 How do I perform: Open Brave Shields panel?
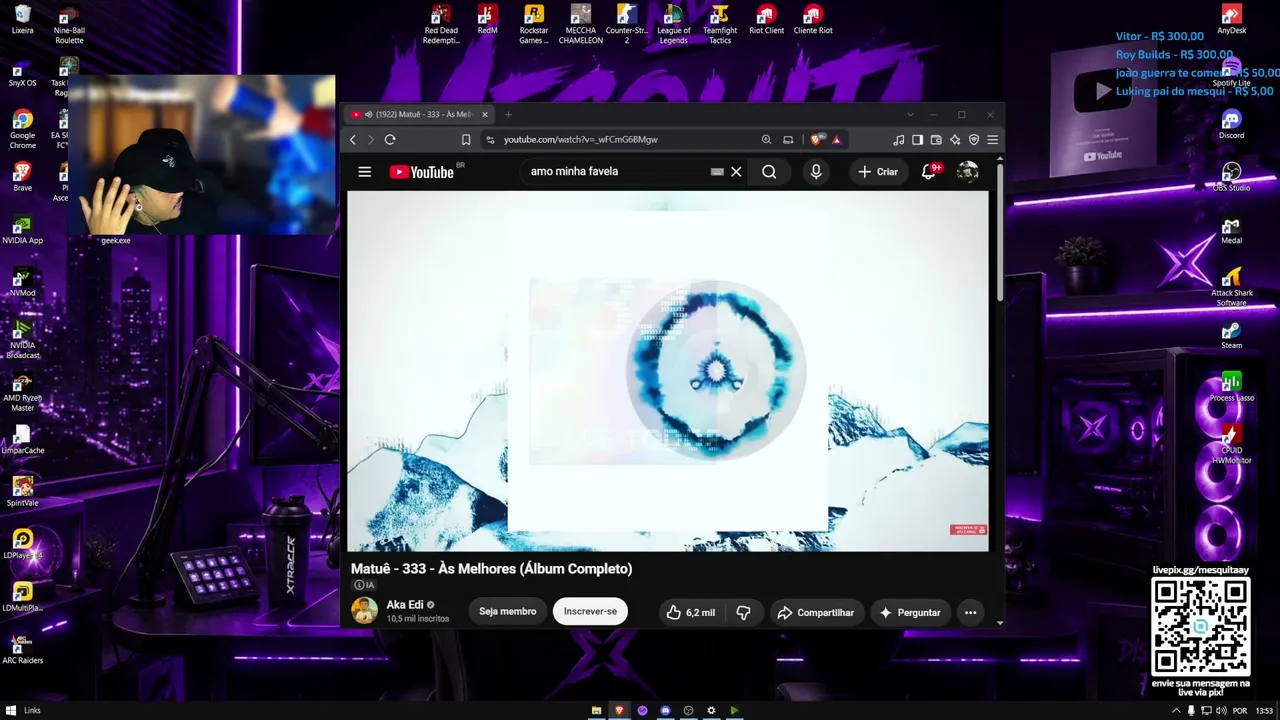click(818, 140)
